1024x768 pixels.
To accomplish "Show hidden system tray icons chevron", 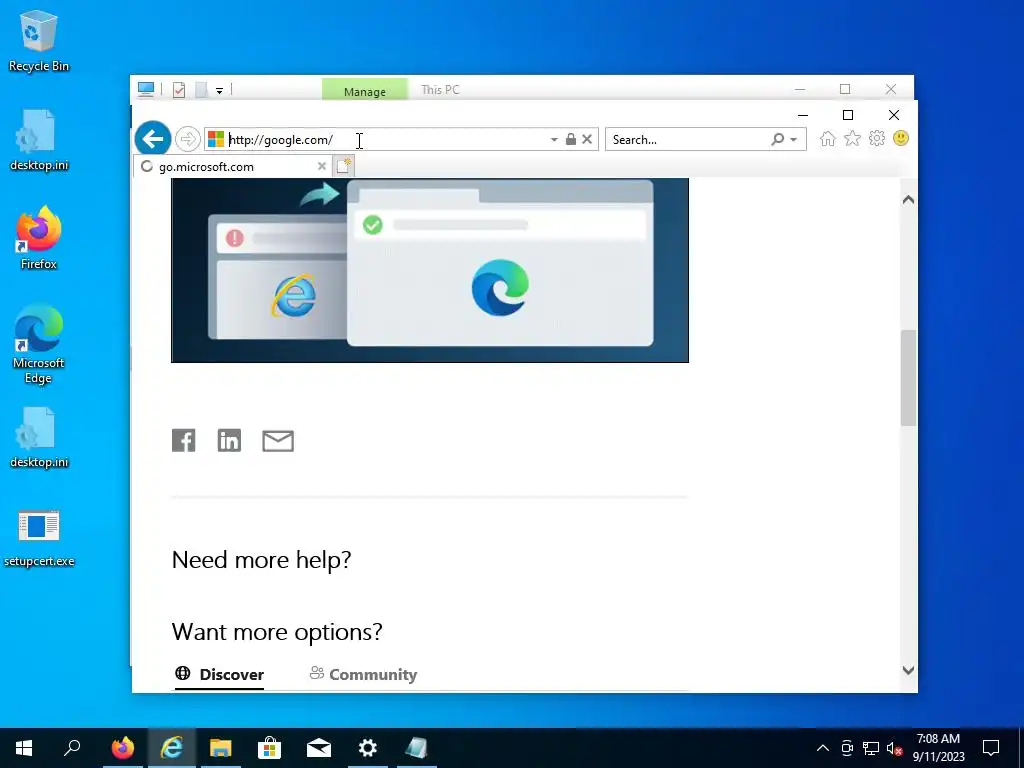I will (823, 748).
